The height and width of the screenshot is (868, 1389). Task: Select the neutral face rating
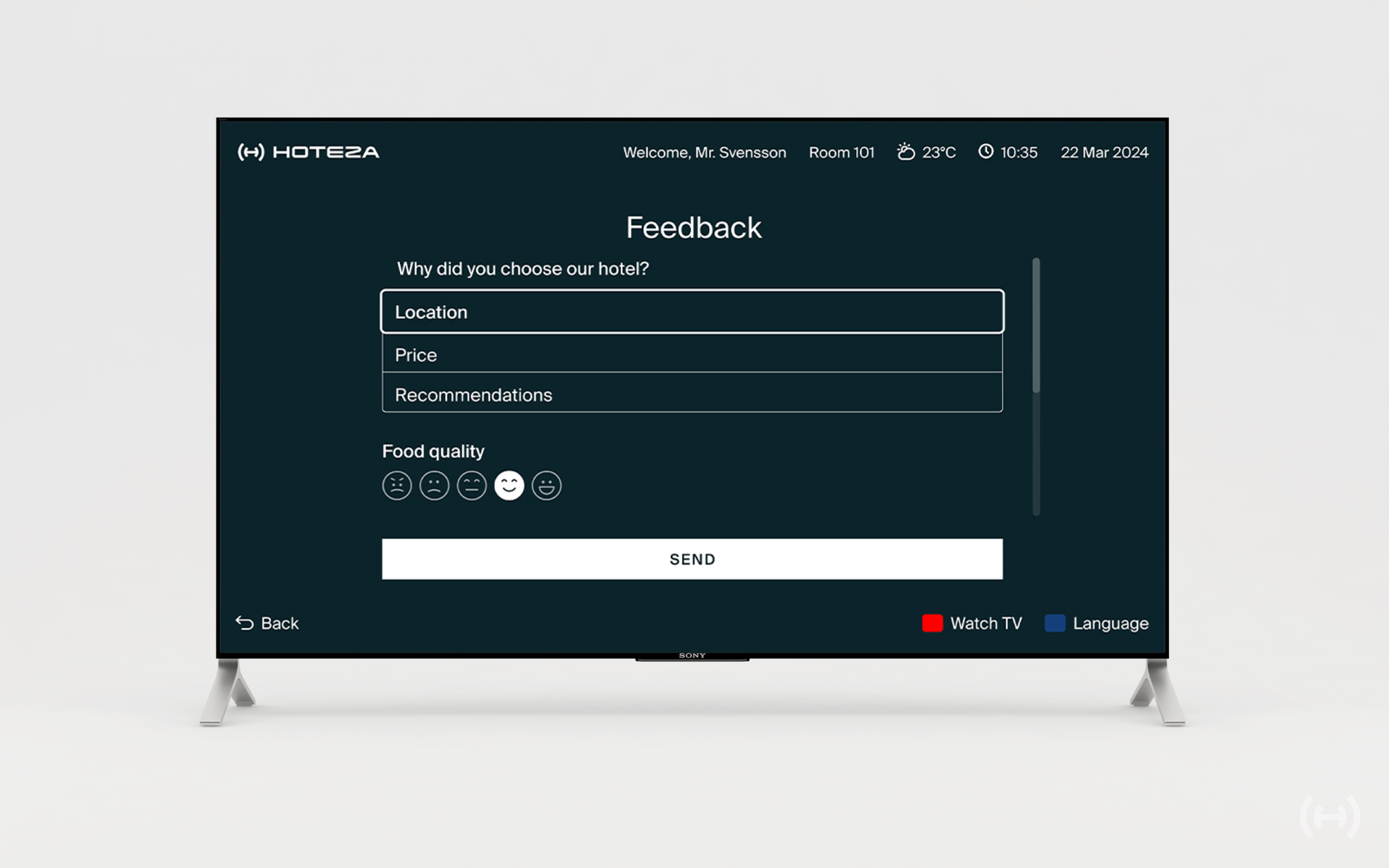[x=472, y=485]
